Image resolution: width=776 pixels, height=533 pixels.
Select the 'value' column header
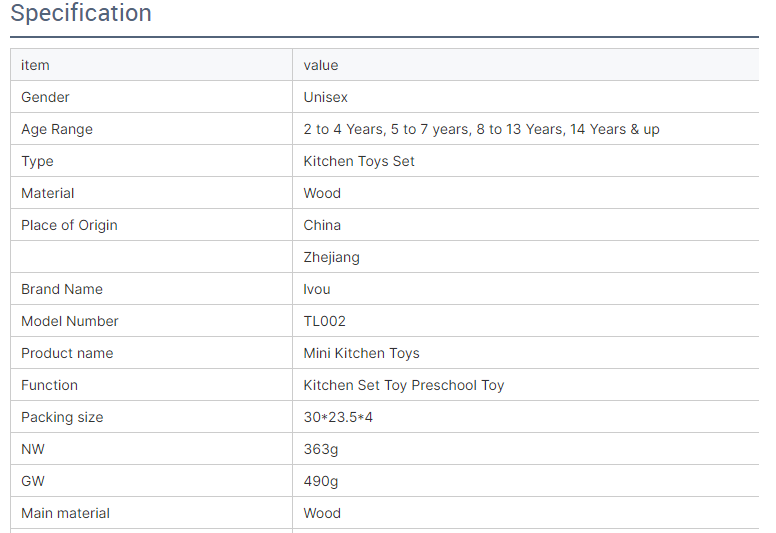click(321, 65)
